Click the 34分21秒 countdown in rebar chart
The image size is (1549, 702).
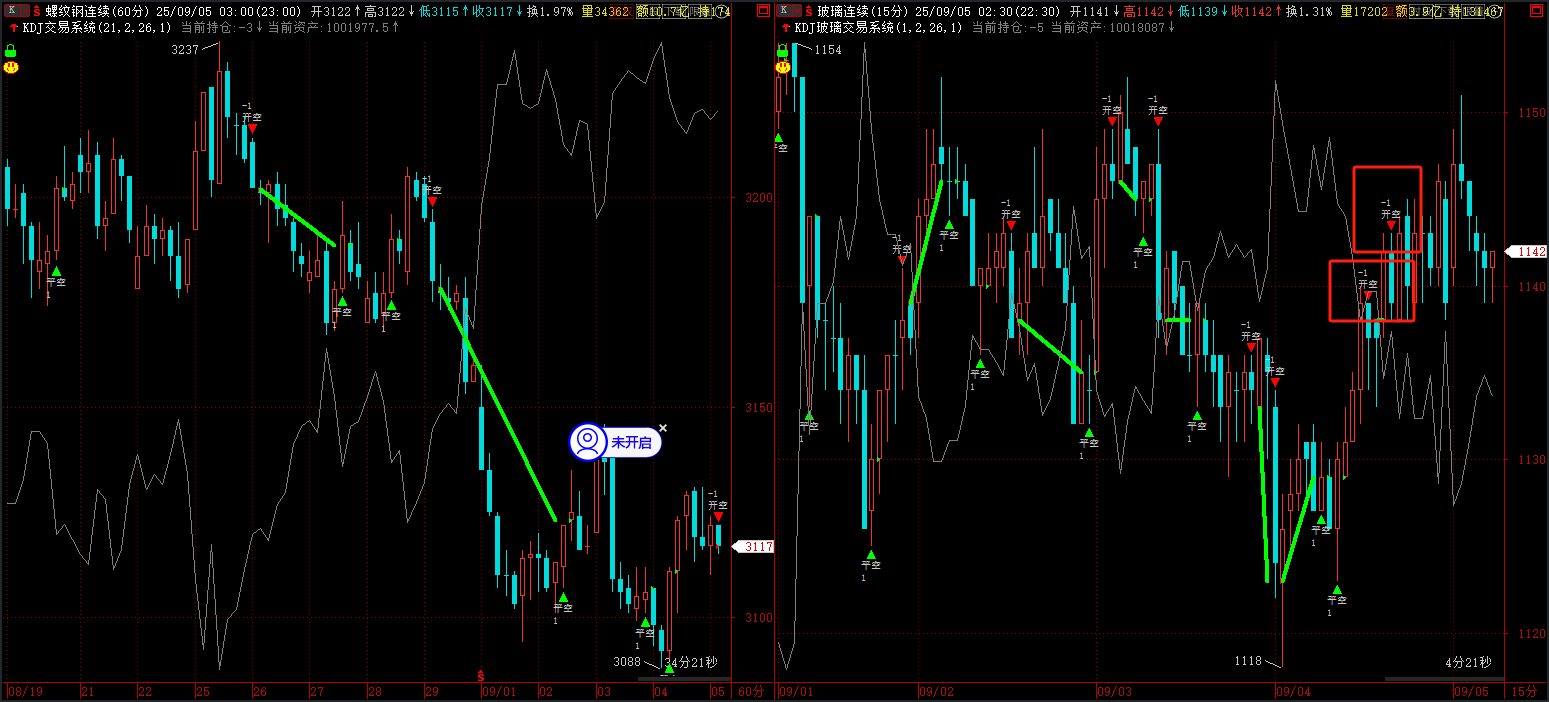click(691, 662)
